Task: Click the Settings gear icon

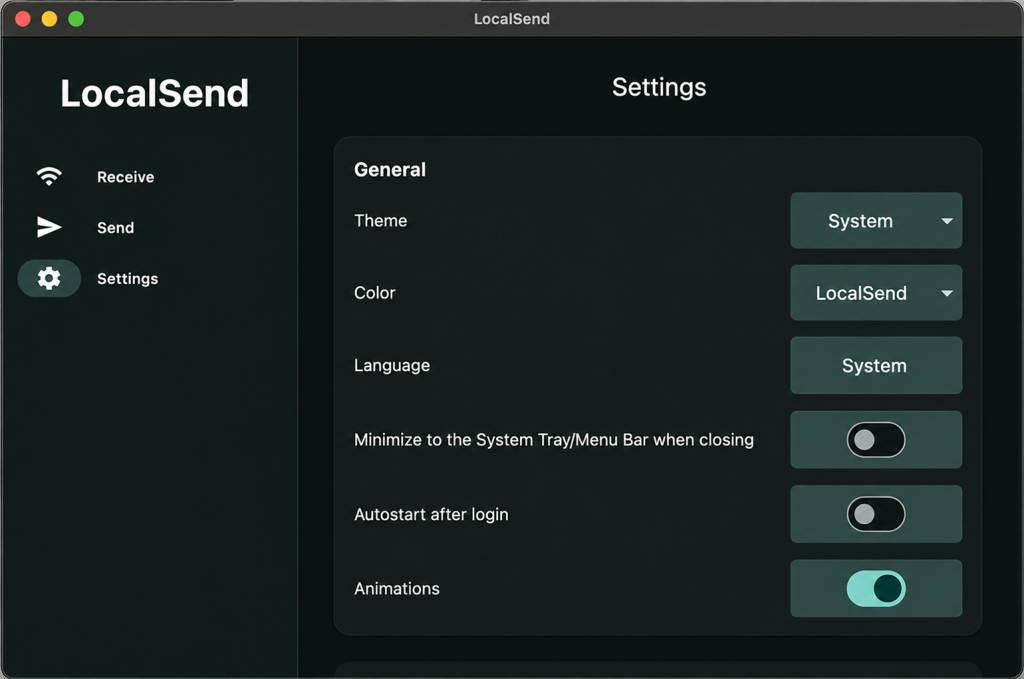Action: coord(49,279)
